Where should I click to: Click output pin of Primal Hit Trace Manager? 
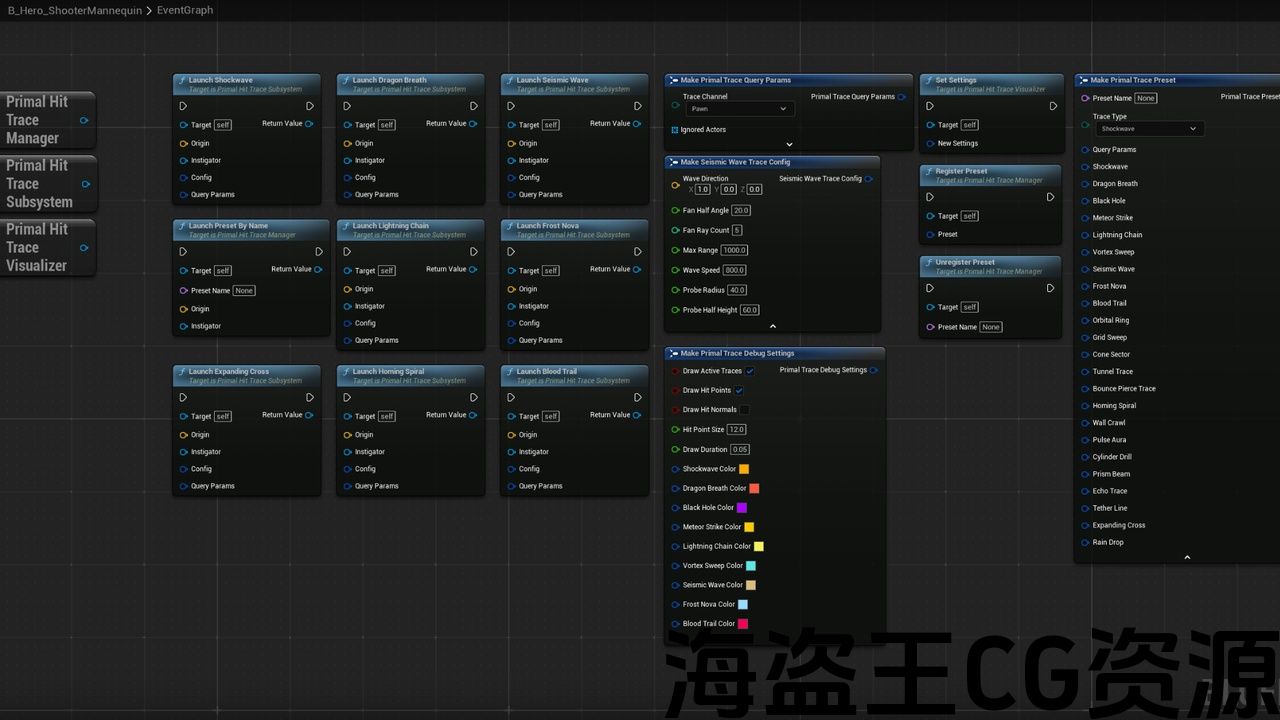pyautogui.click(x=84, y=120)
